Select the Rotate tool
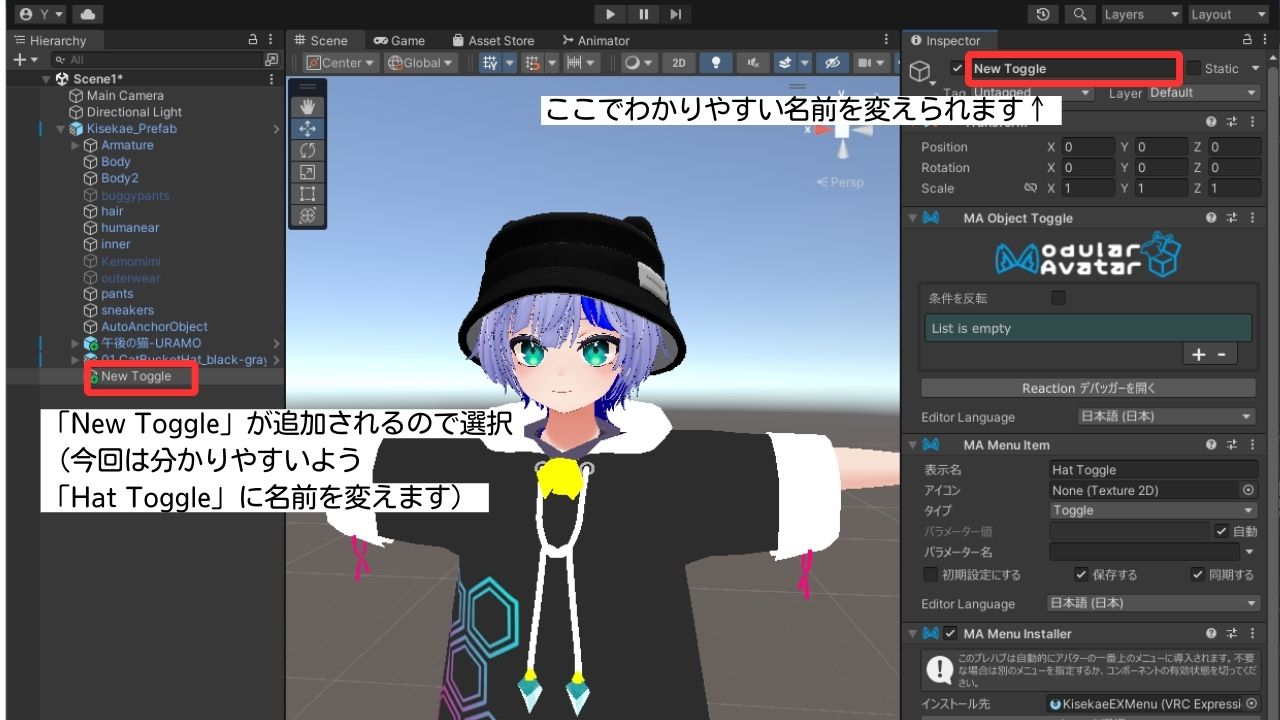 click(305, 150)
